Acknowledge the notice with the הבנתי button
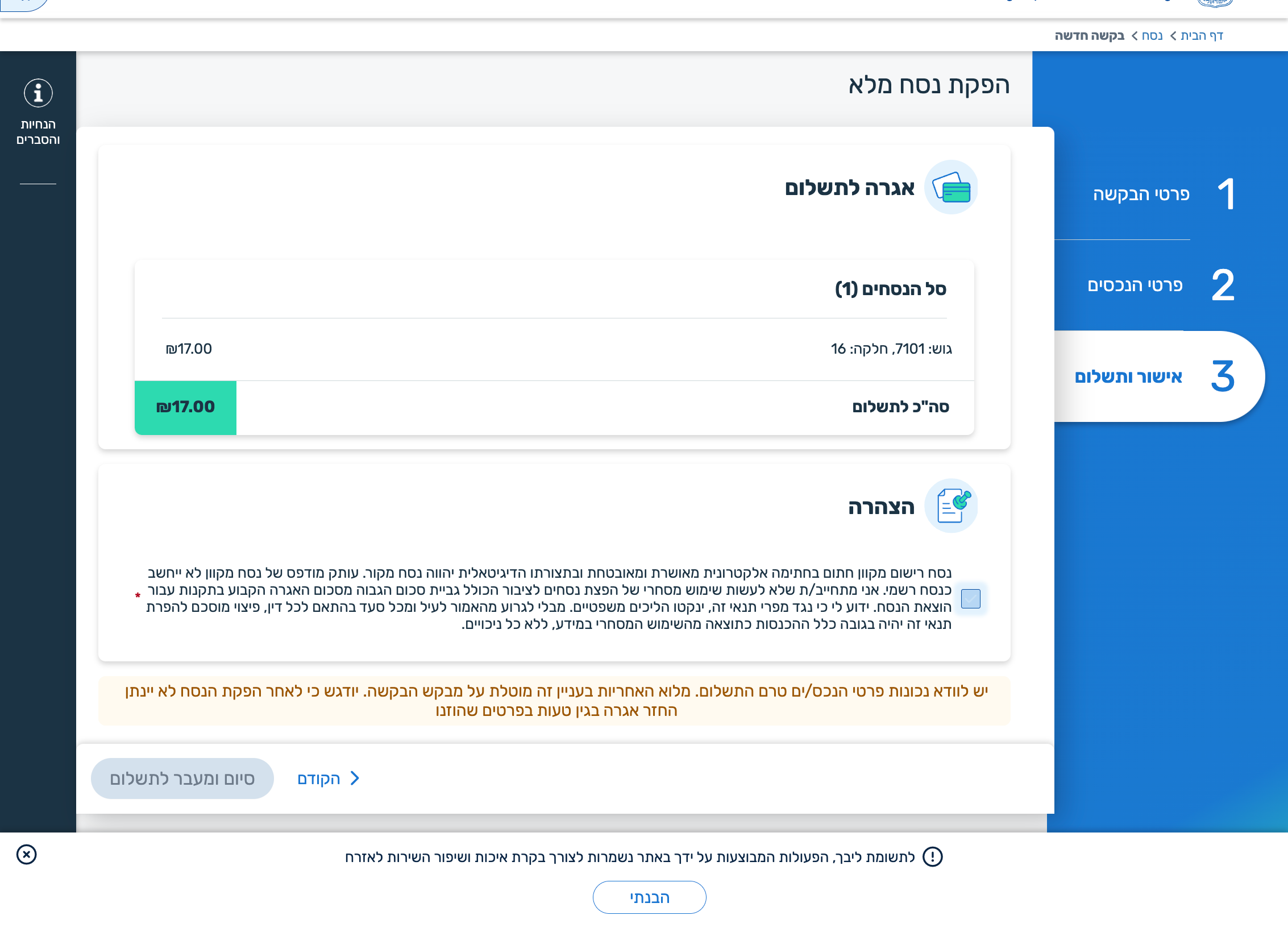Image resolution: width=1288 pixels, height=936 pixels. pyautogui.click(x=650, y=897)
